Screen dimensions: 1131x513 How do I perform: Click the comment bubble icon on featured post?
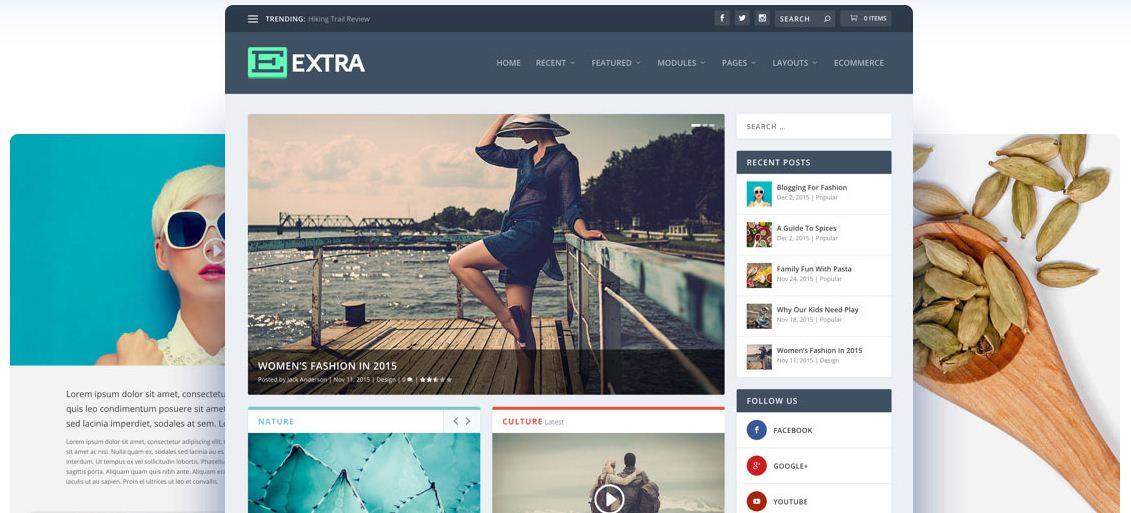pyautogui.click(x=410, y=380)
